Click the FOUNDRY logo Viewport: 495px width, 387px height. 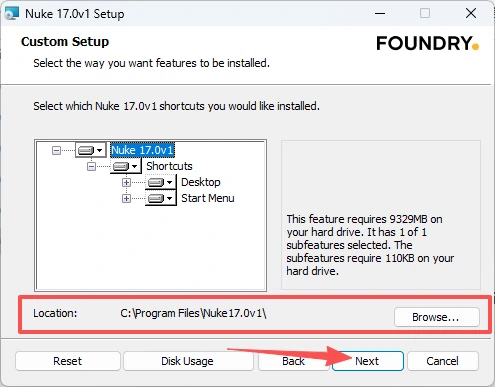click(427, 43)
